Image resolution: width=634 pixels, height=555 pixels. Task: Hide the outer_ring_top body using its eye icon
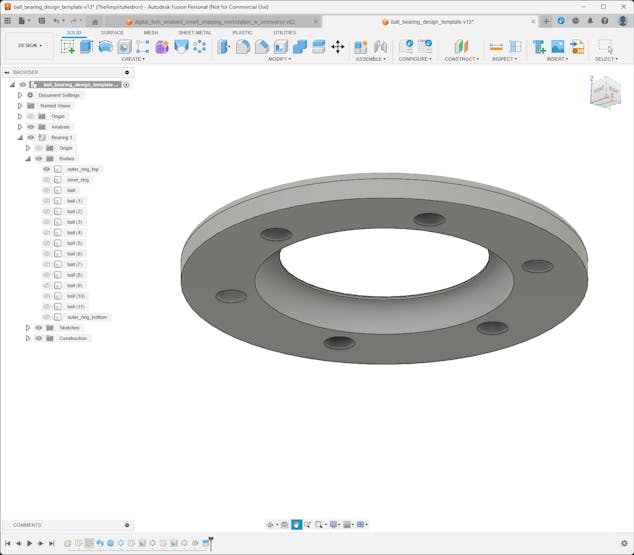click(x=46, y=169)
